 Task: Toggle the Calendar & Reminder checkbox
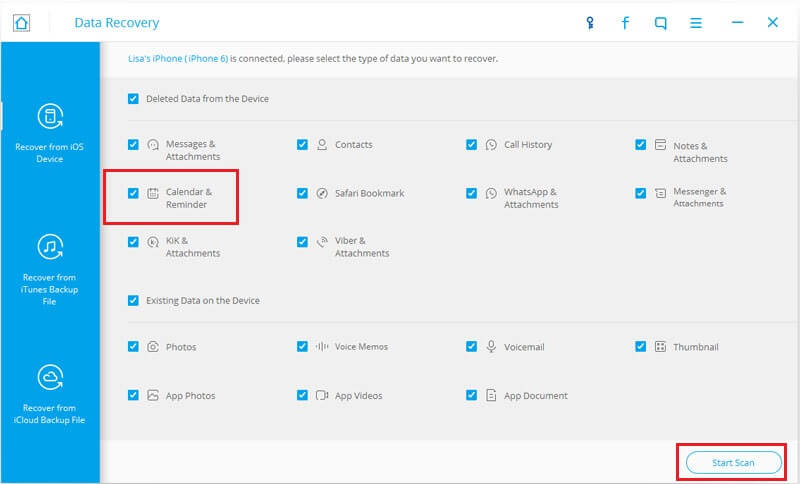pos(133,193)
